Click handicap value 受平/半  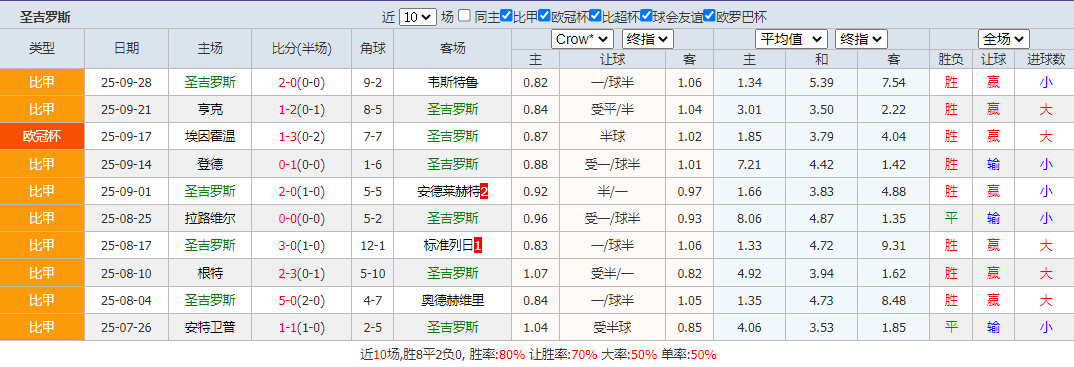click(612, 110)
